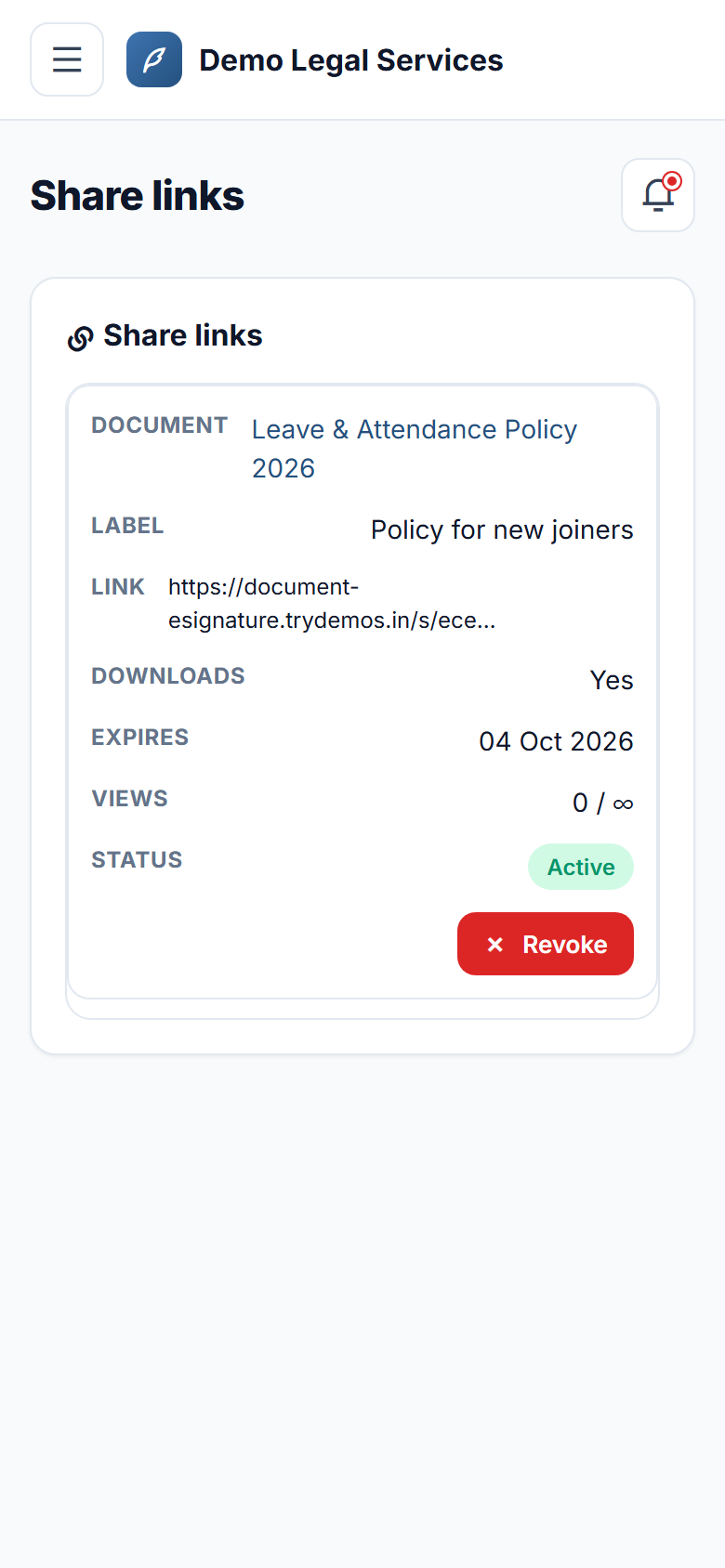Revoke the Policy for new joiners link
Viewport: 725px width, 1568px height.
coord(546,944)
